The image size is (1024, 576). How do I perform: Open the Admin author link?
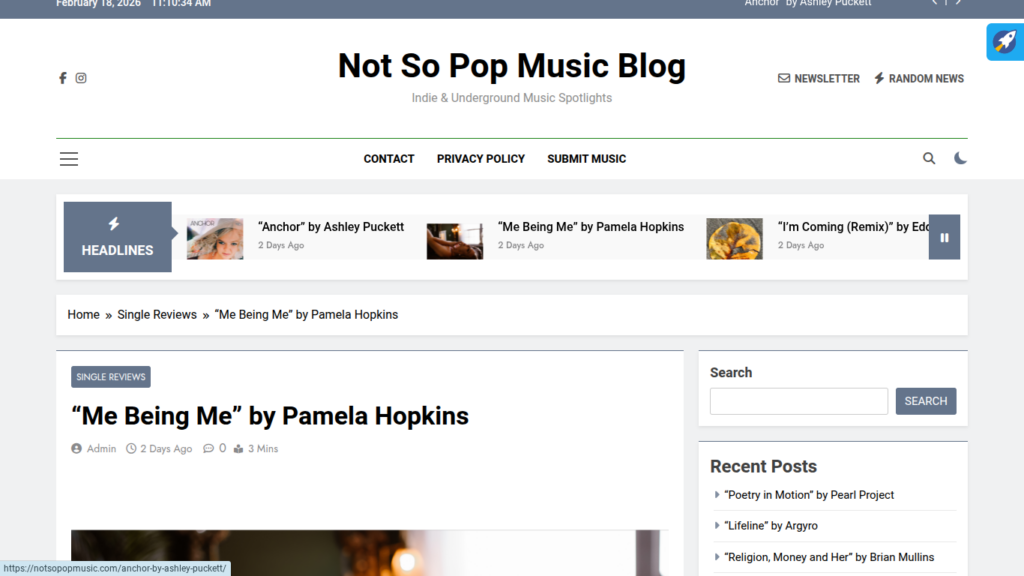pos(101,449)
